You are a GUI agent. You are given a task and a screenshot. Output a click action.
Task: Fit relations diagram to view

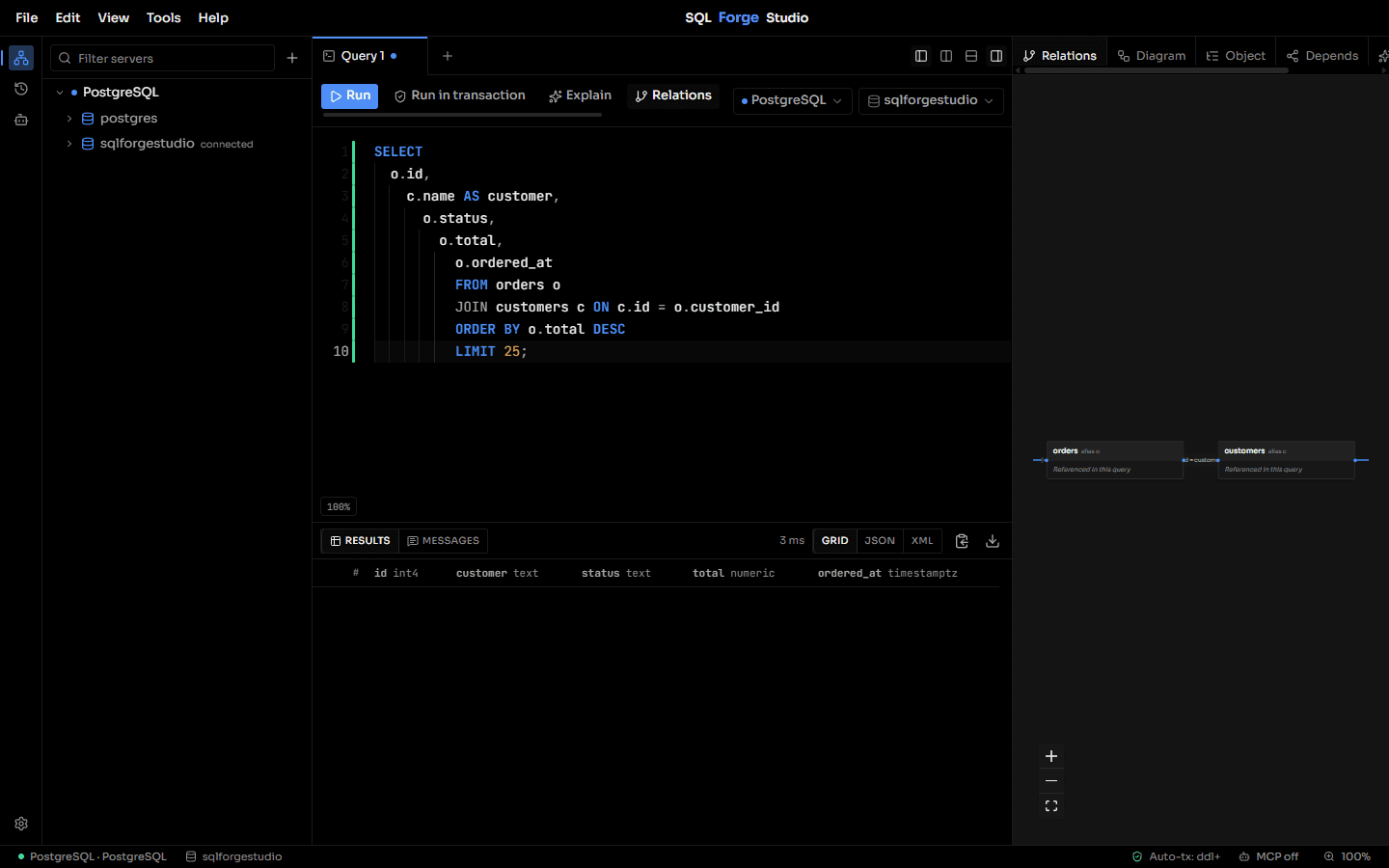(x=1051, y=806)
